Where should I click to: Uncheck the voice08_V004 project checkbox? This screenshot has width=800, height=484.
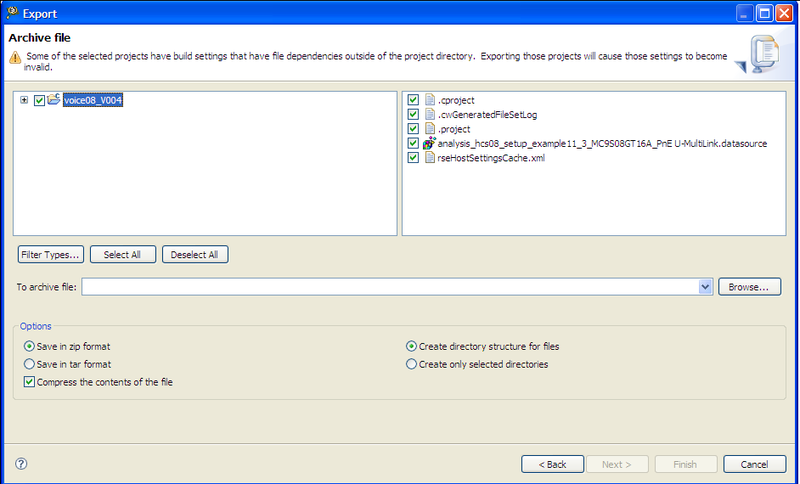[x=39, y=100]
